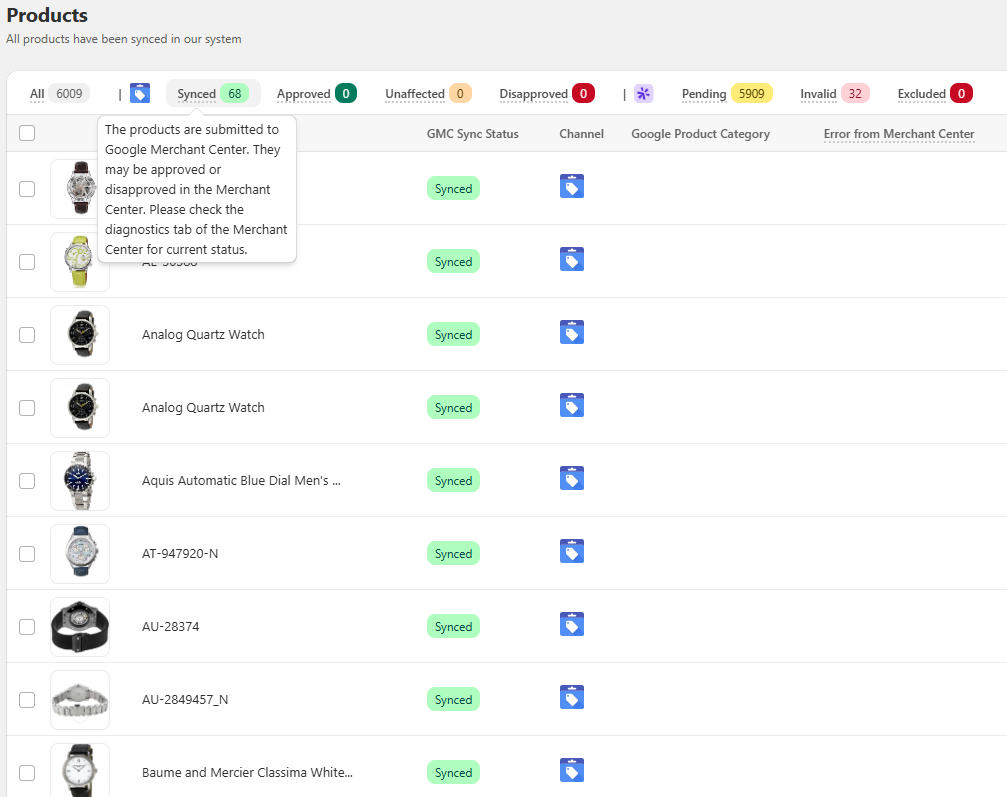Click the silver AU-2849457_N bracelet watch thumbnail
This screenshot has width=1007, height=797.
tap(80, 700)
